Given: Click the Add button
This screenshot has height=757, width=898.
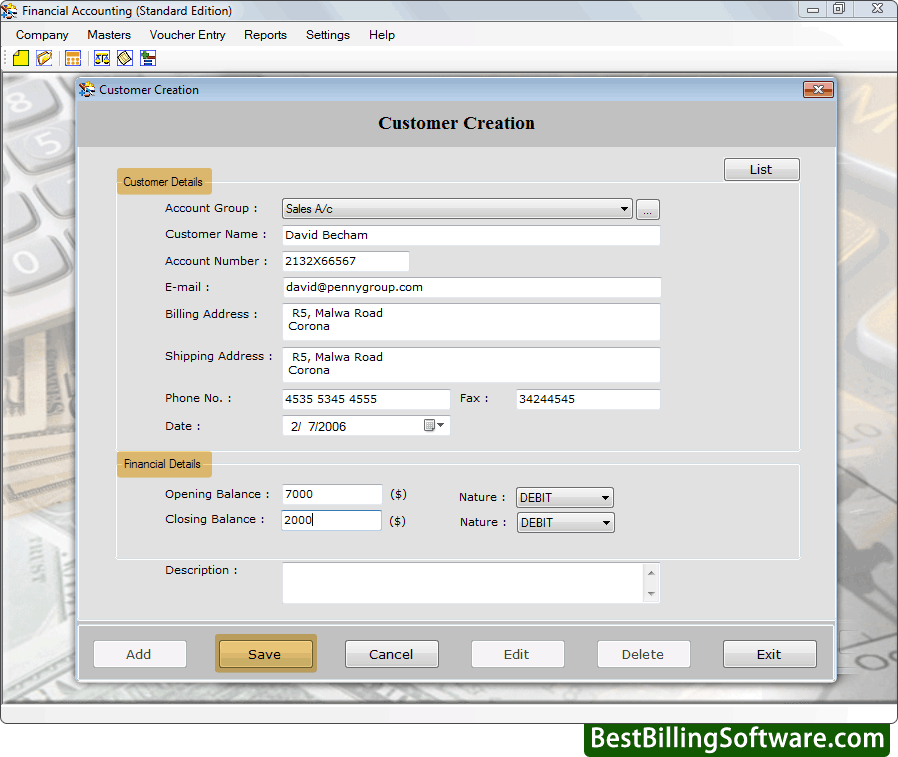Looking at the screenshot, I should pyautogui.click(x=139, y=654).
